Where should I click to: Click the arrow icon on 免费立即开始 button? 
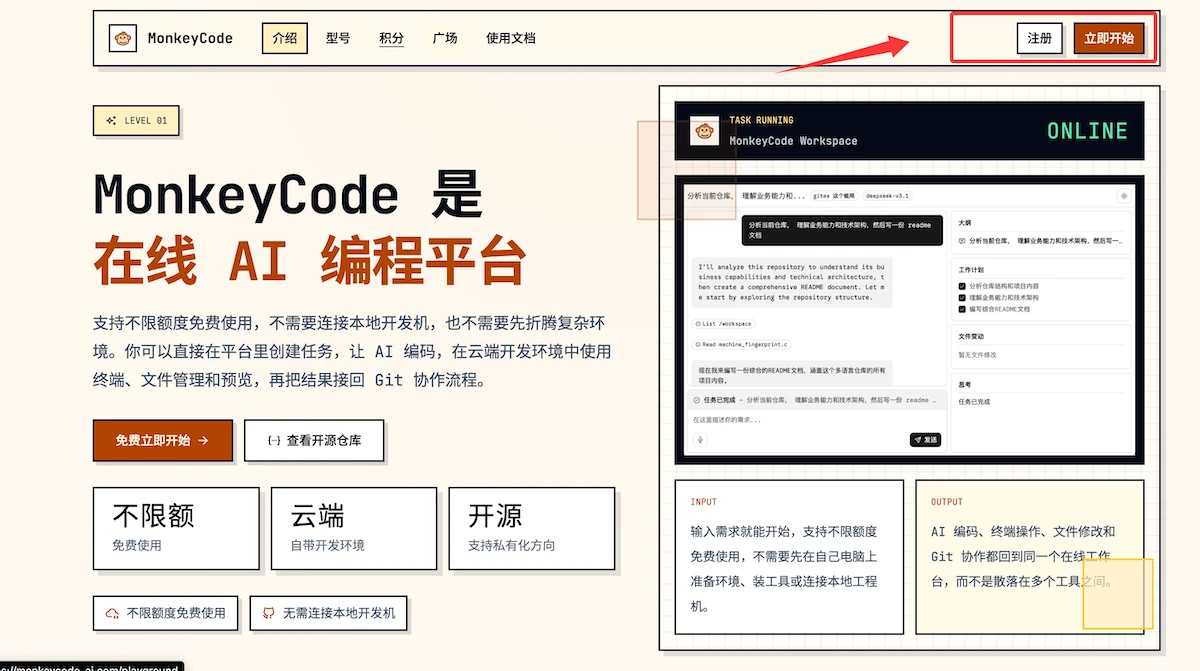tap(204, 440)
